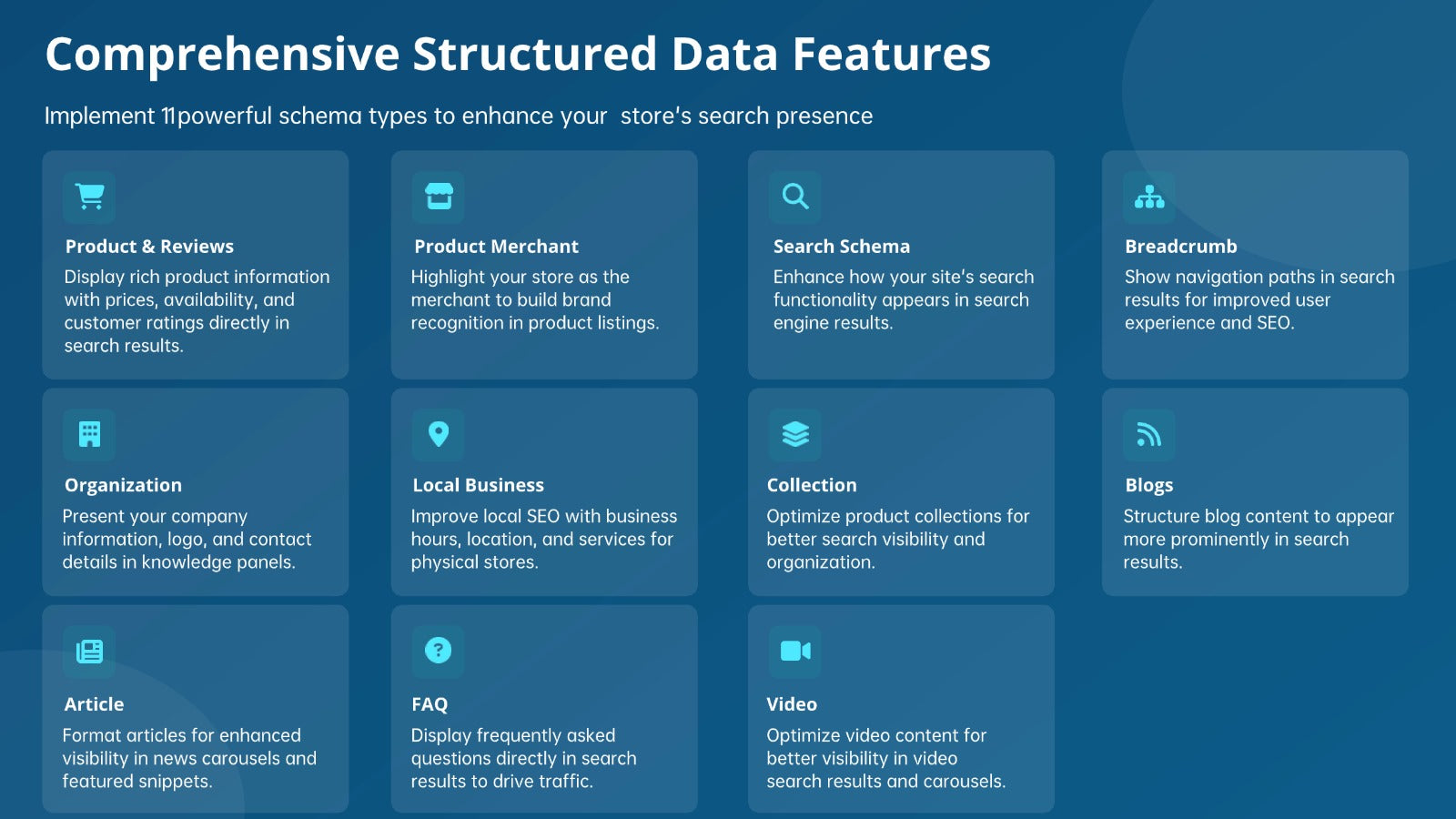The height and width of the screenshot is (819, 1456).
Task: Click the Collection card description text
Action: pyautogui.click(x=898, y=539)
